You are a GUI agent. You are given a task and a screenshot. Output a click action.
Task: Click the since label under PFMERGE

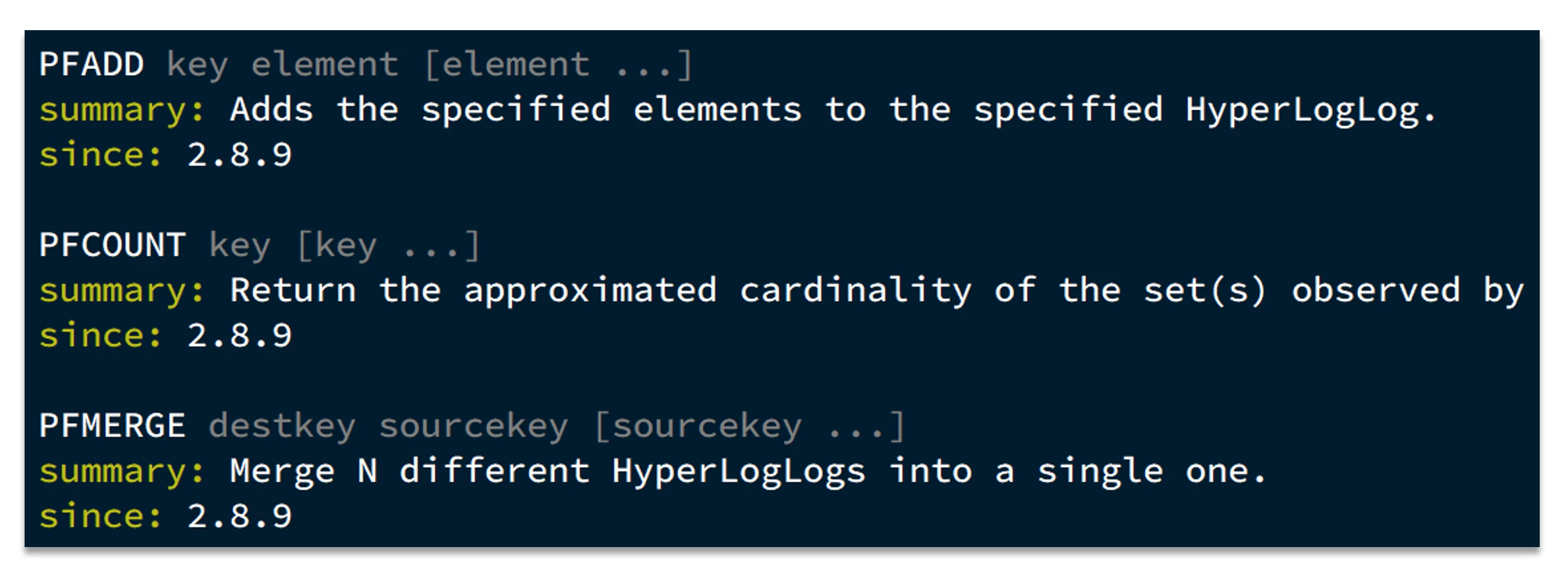coord(100,516)
